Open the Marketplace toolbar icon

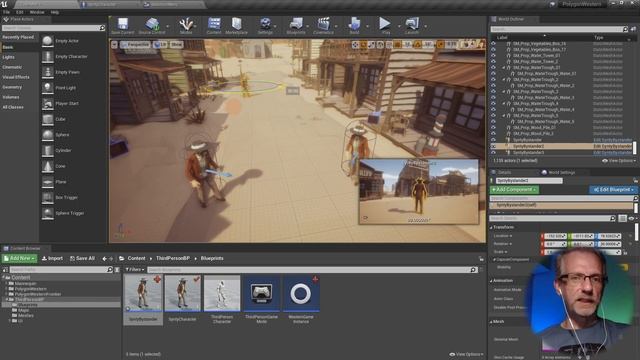(x=236, y=25)
